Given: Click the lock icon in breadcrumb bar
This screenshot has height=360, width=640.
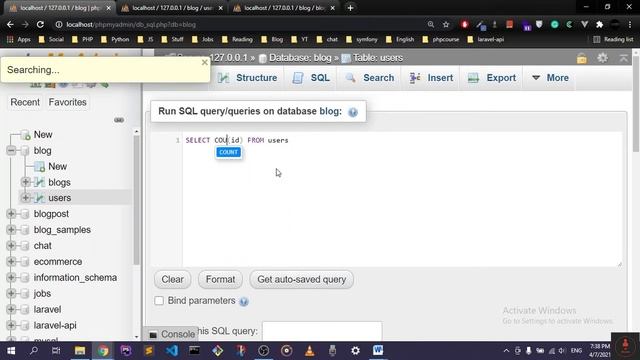Looking at the screenshot, I should 582,58.
